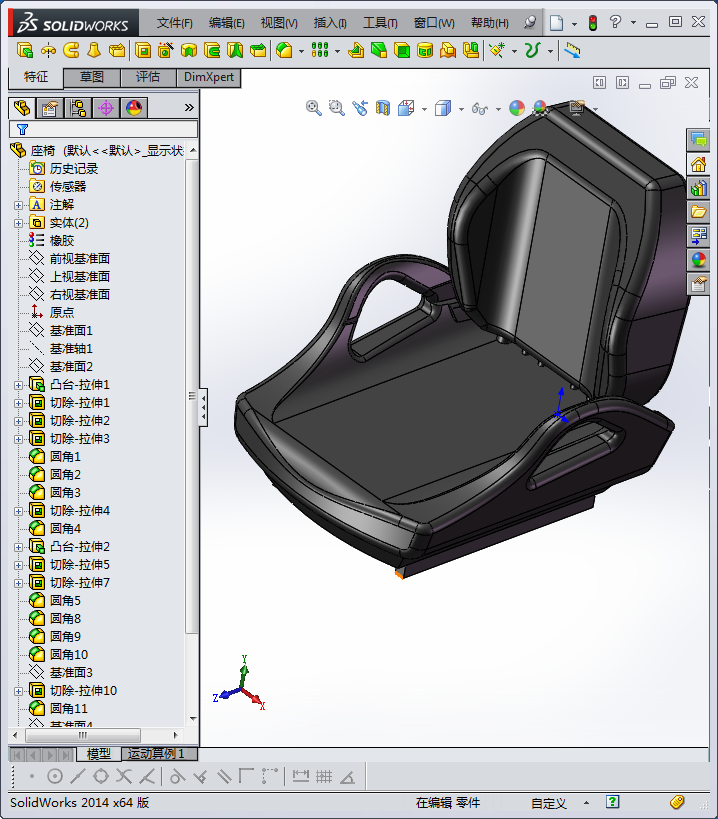Click the filter funnel in tree search

click(22, 129)
